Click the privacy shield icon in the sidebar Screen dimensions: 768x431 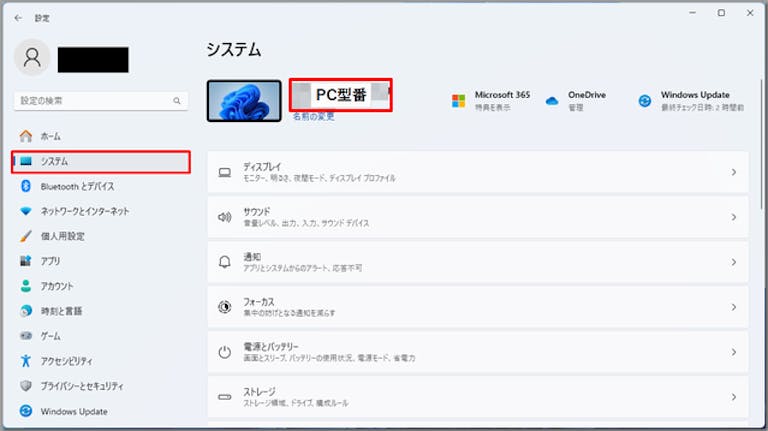(x=26, y=386)
